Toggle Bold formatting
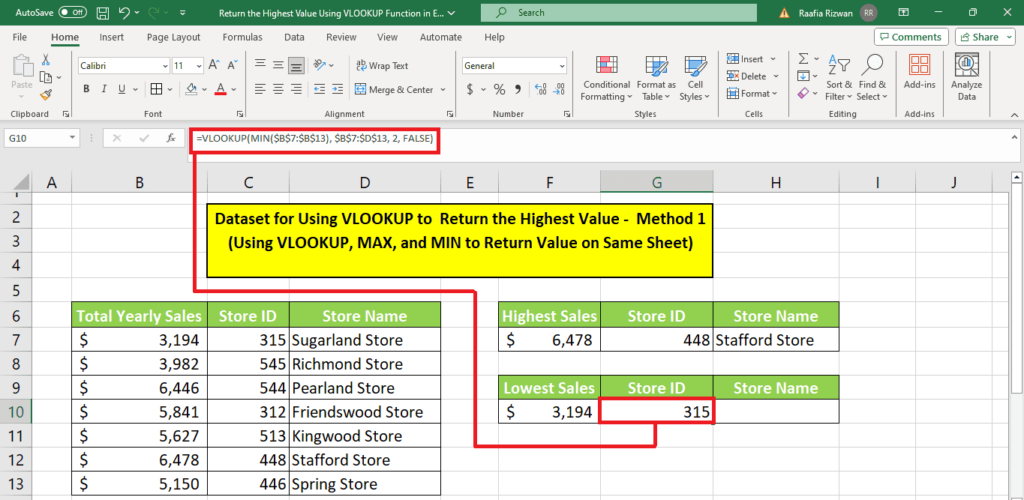Image resolution: width=1024 pixels, height=500 pixels. click(x=87, y=90)
